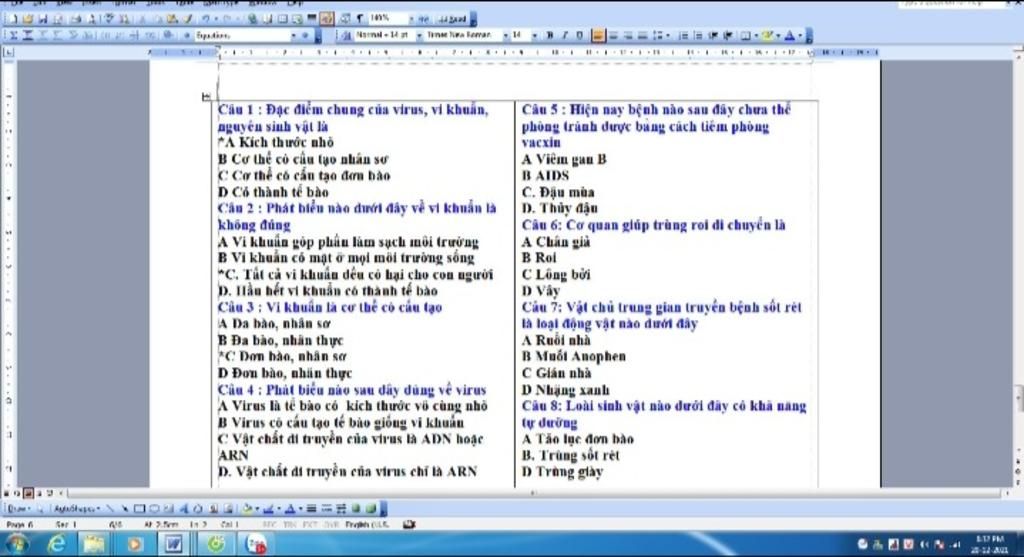Select the Rectangle drawing tool
1024x557 pixels.
tap(140, 509)
